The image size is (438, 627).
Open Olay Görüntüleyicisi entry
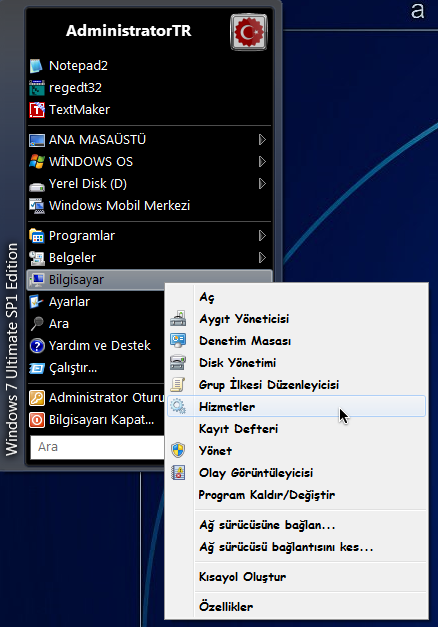pos(296,473)
